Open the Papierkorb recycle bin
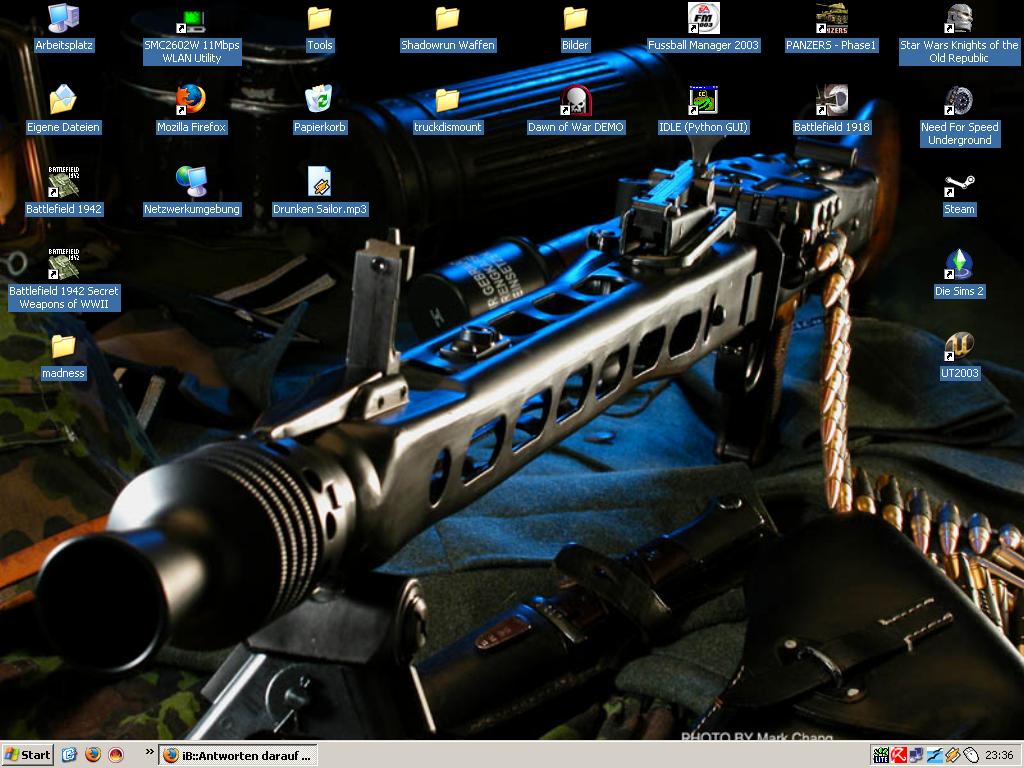This screenshot has width=1024, height=768. pos(319,101)
